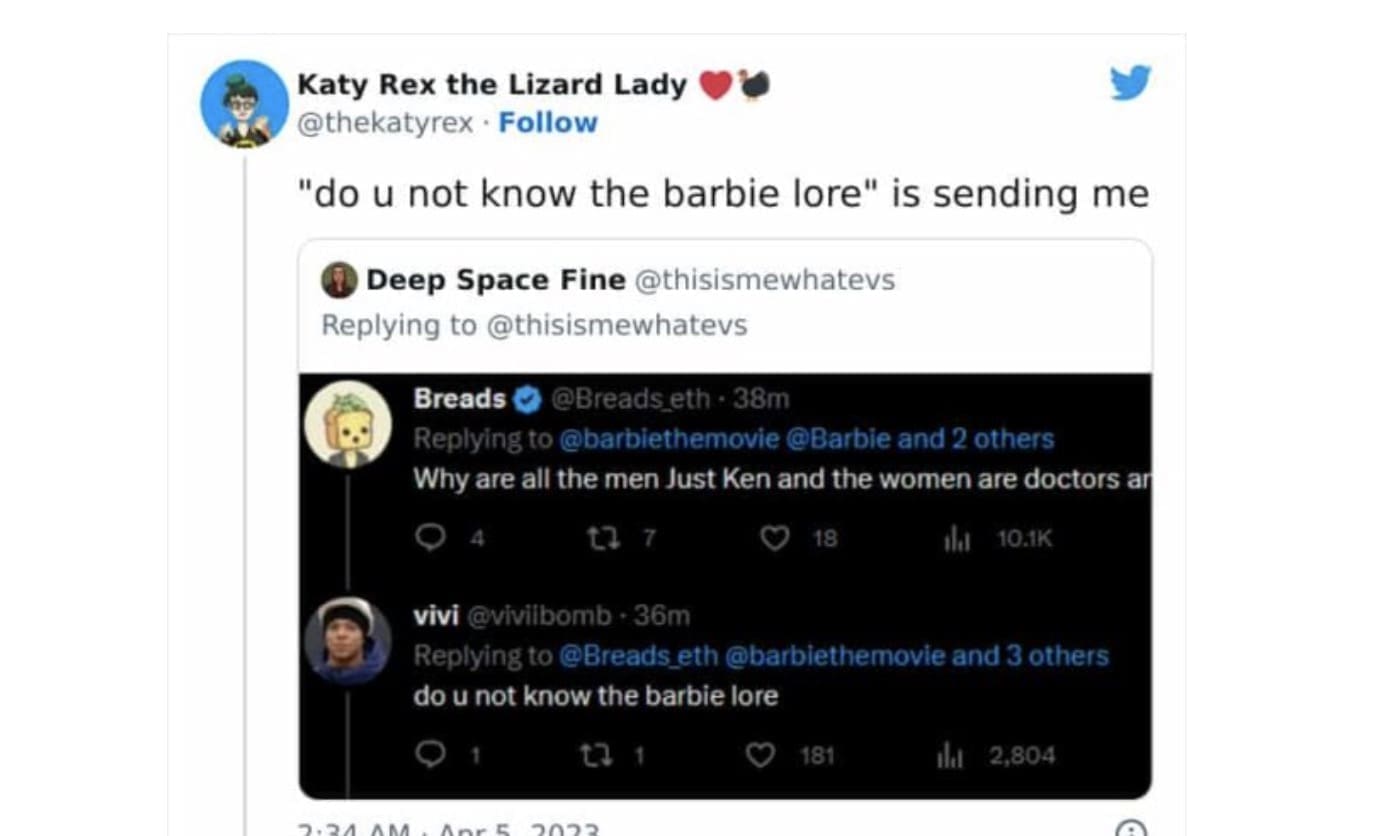Follow @thekatyrex via Follow link
This screenshot has width=1396, height=836.
pyautogui.click(x=548, y=123)
